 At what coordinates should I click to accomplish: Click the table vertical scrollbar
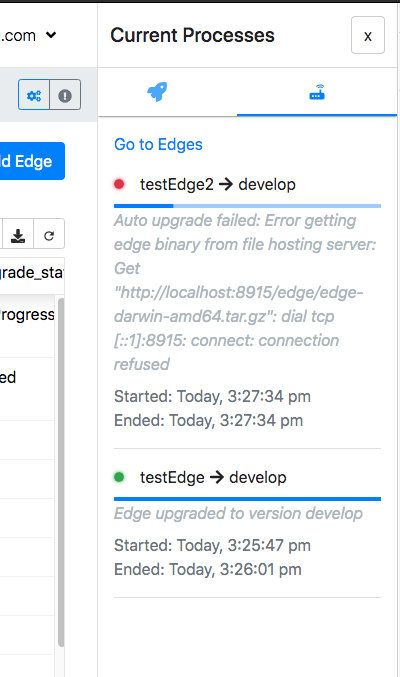(x=61, y=472)
